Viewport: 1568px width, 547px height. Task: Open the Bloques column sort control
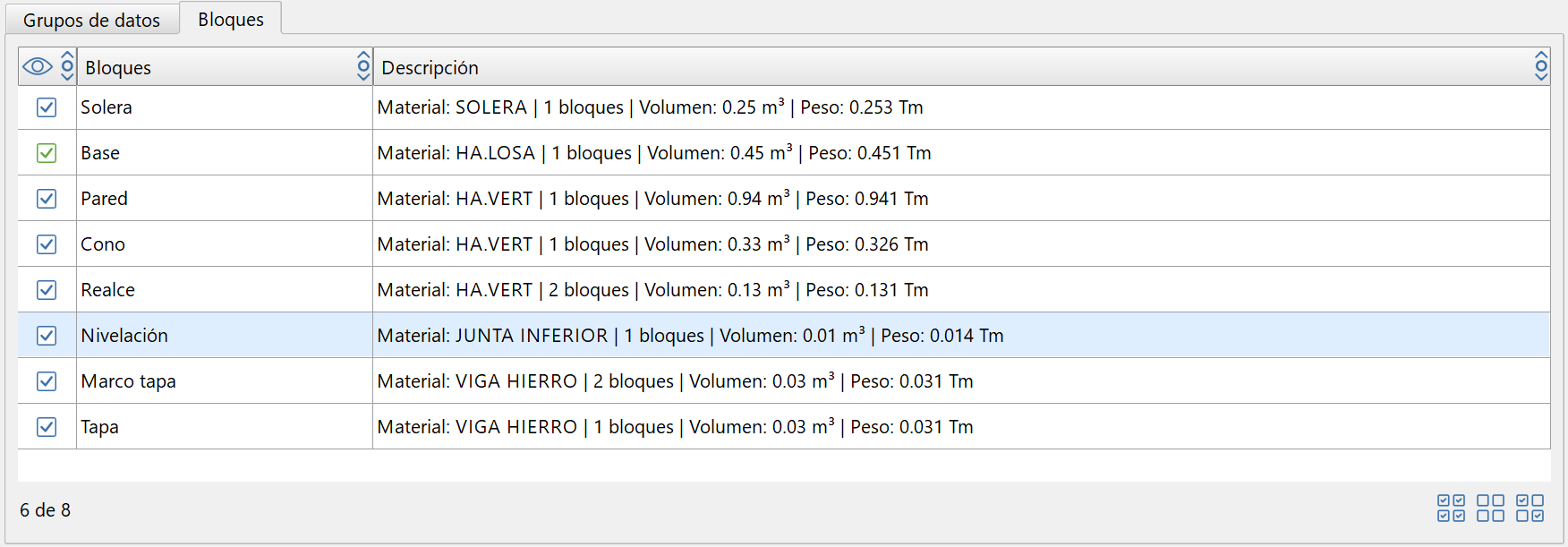[363, 66]
